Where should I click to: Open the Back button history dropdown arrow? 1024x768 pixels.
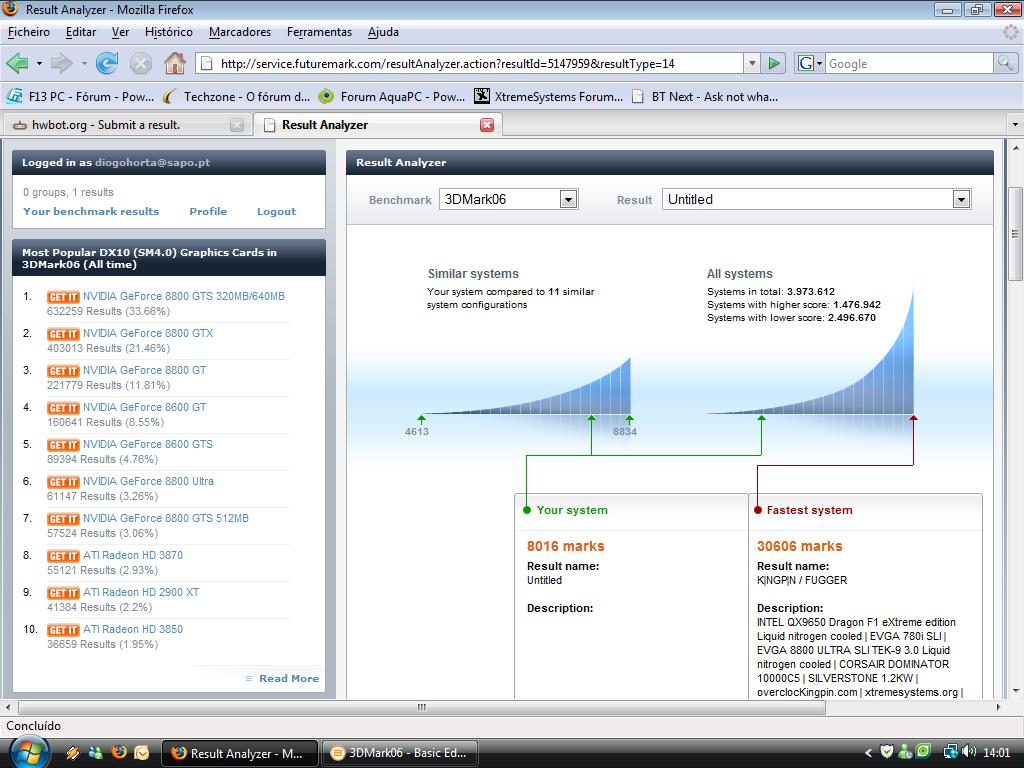[39, 63]
